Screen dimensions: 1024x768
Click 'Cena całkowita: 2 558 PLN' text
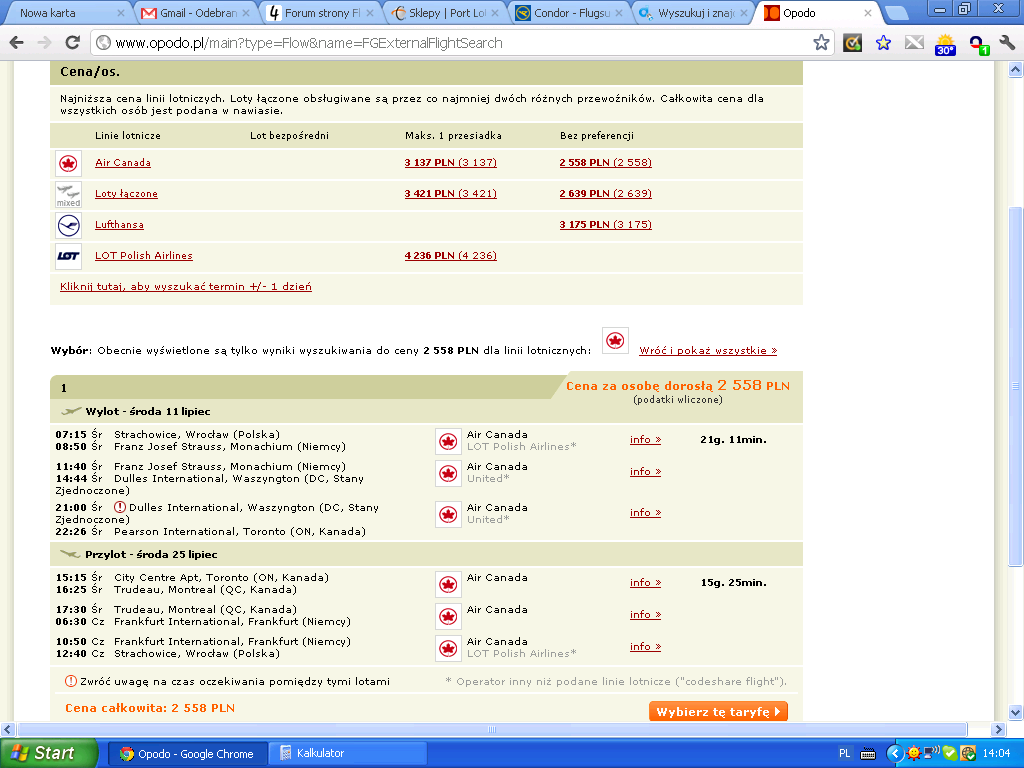(x=150, y=708)
